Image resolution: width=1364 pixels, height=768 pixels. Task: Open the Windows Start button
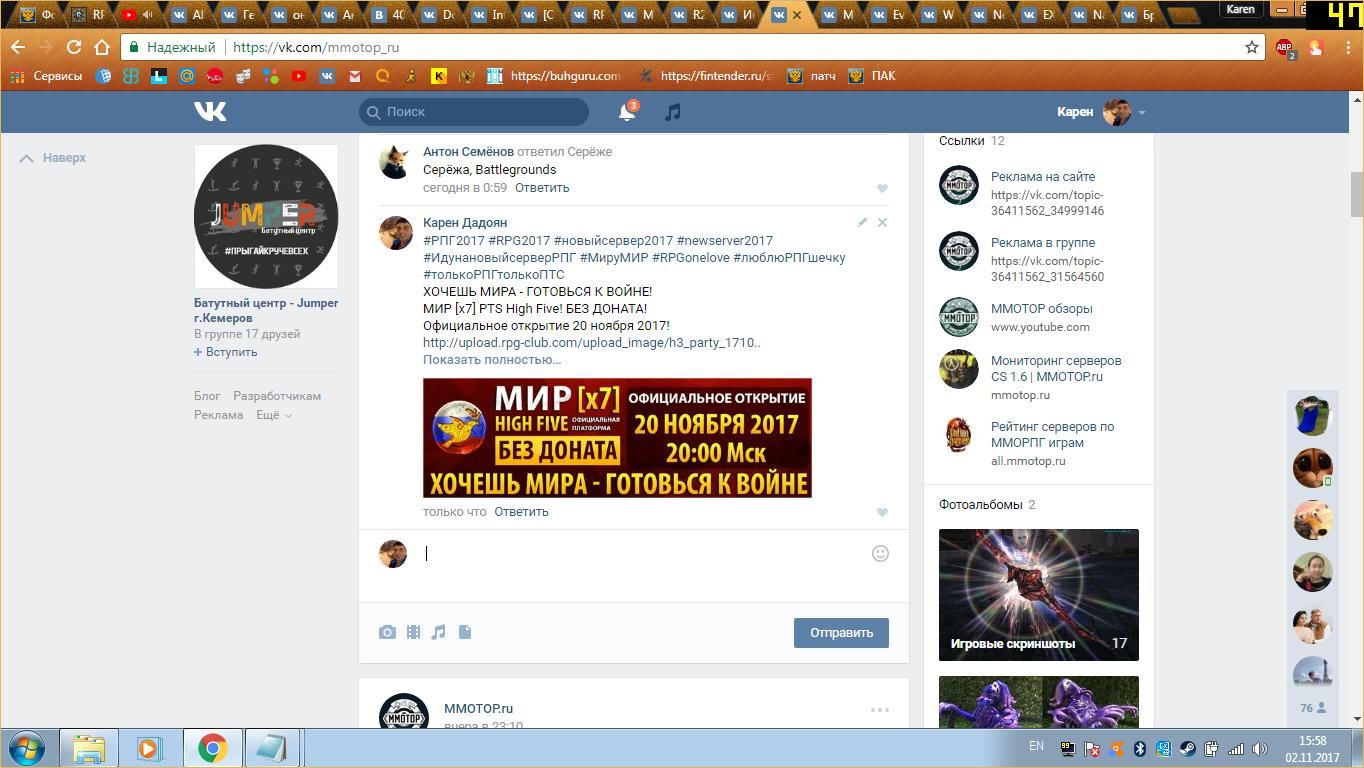pos(26,748)
